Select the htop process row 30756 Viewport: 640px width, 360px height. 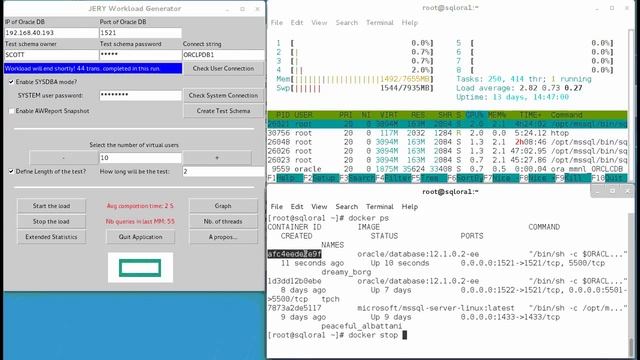pos(447,133)
